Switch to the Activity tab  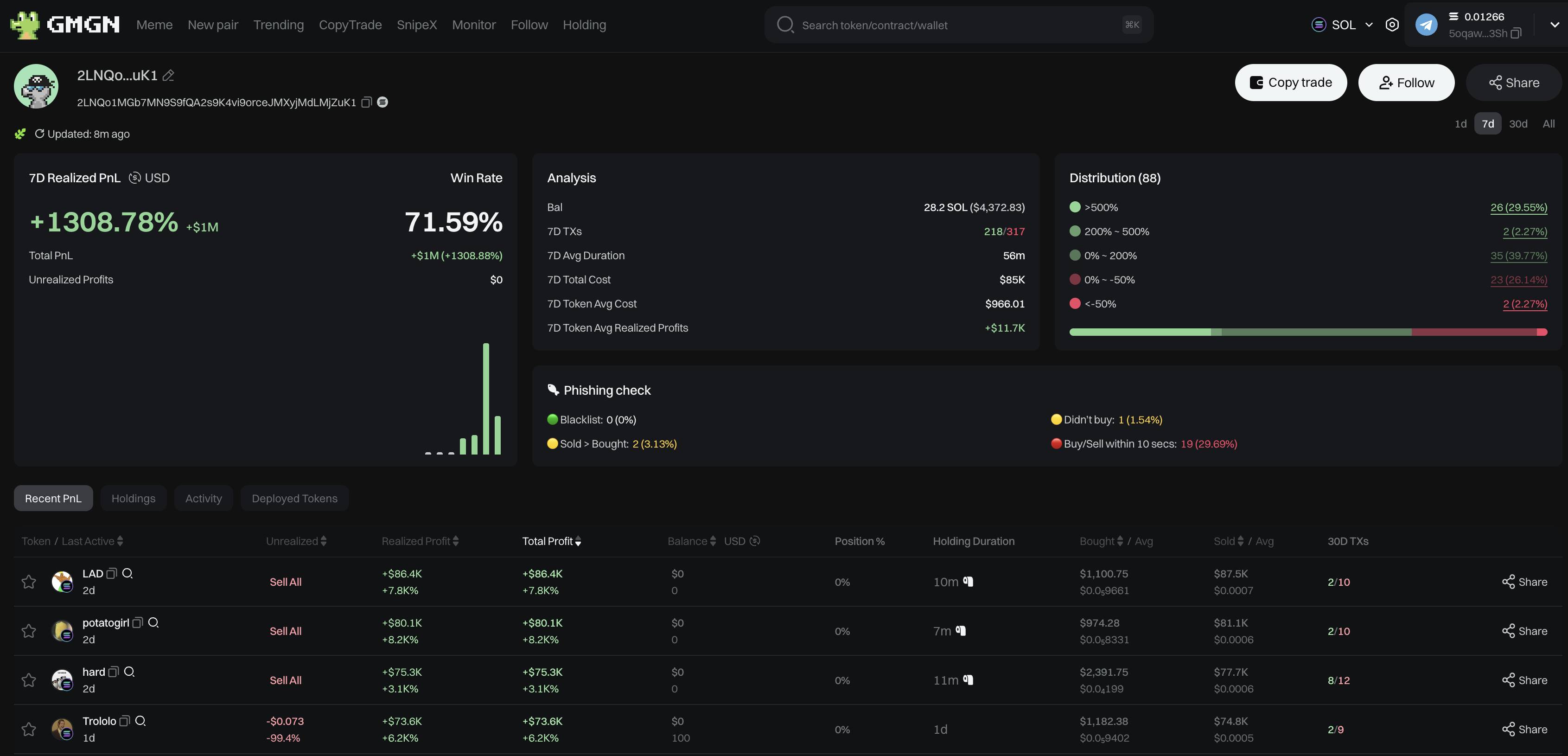click(204, 499)
